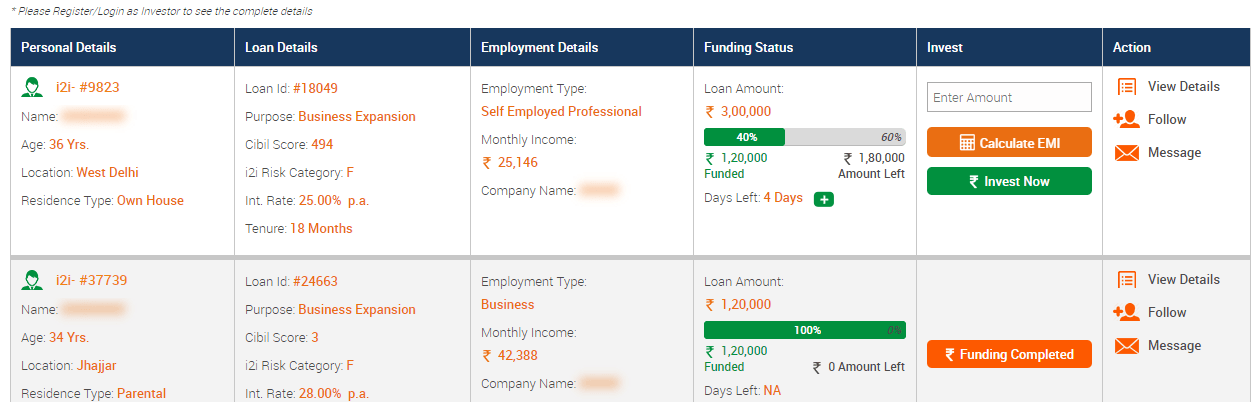Screen dimensions: 1253x402
Task: Click the green borrower avatar beside i2i- #37739
Action: tap(32, 280)
